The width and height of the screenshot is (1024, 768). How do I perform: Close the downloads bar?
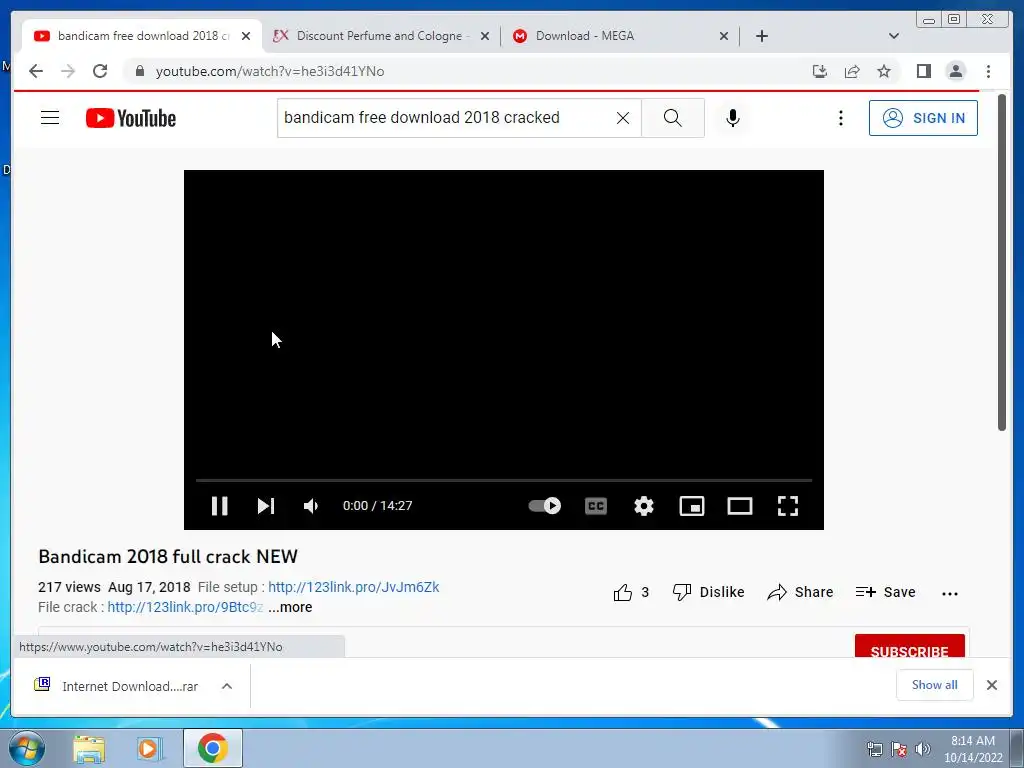tap(991, 685)
